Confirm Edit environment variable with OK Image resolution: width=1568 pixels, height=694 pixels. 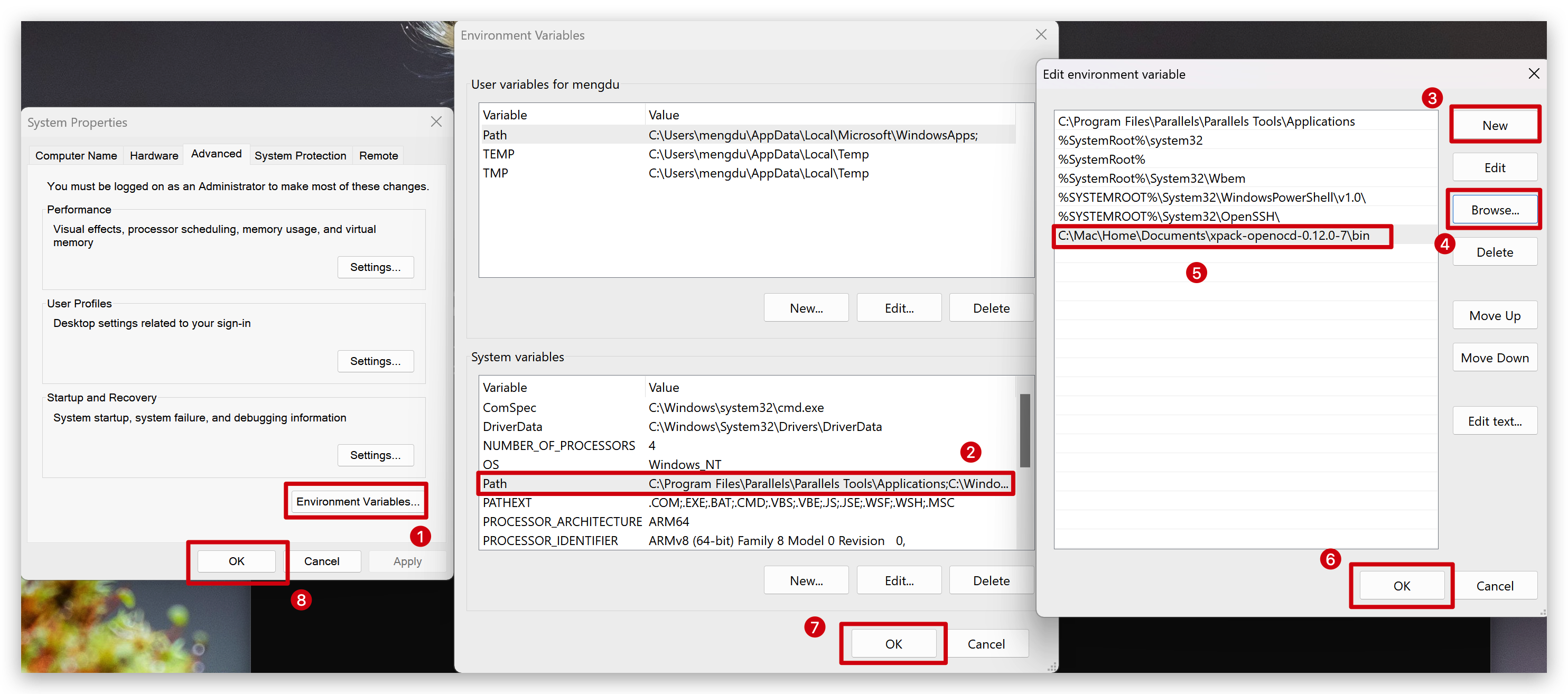(x=1401, y=586)
